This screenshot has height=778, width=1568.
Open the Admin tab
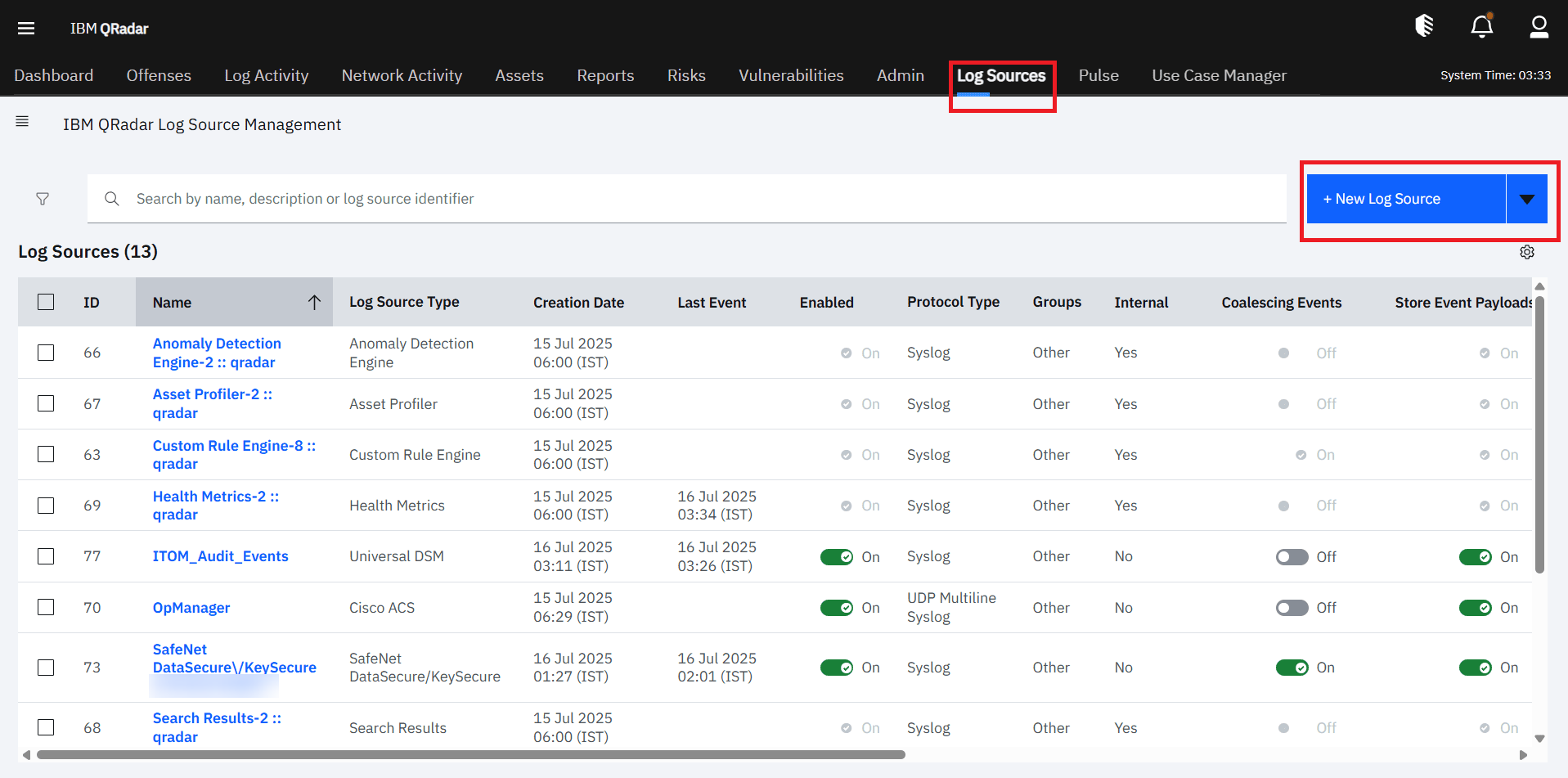[x=901, y=75]
